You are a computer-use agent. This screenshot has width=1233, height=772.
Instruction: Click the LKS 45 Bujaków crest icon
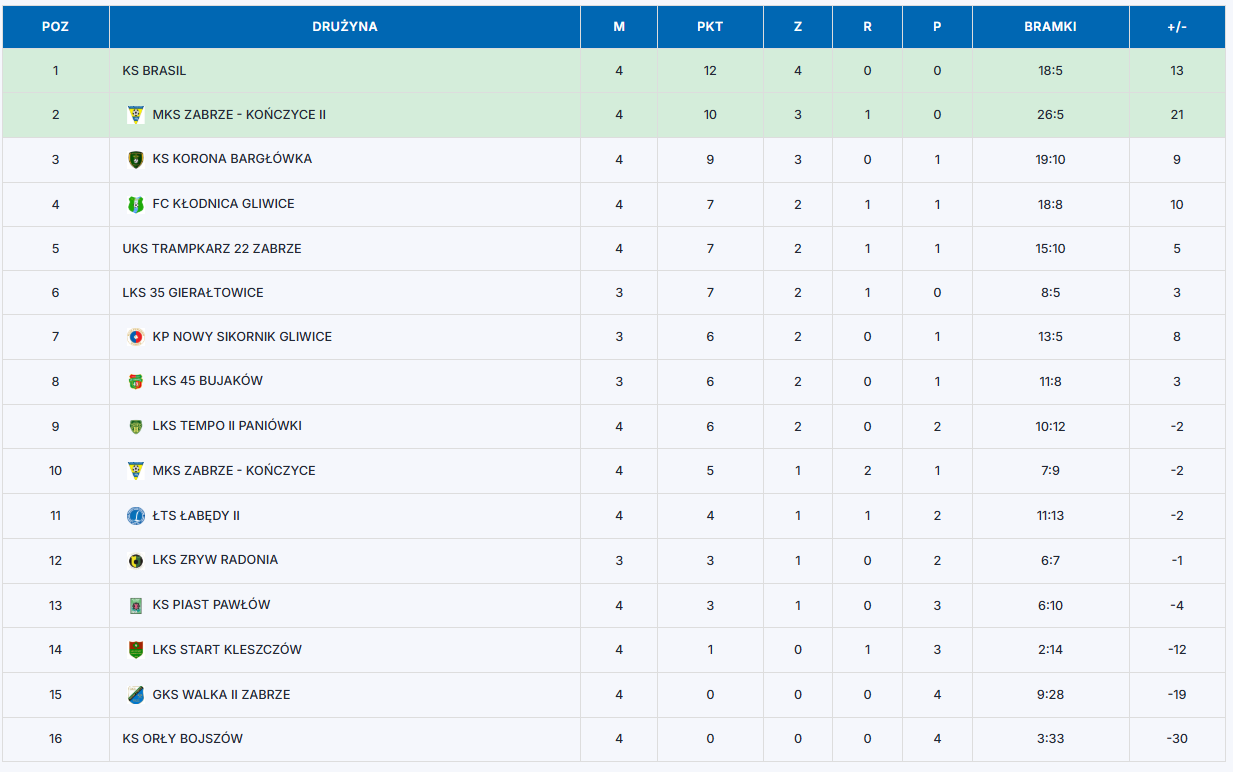tap(135, 381)
